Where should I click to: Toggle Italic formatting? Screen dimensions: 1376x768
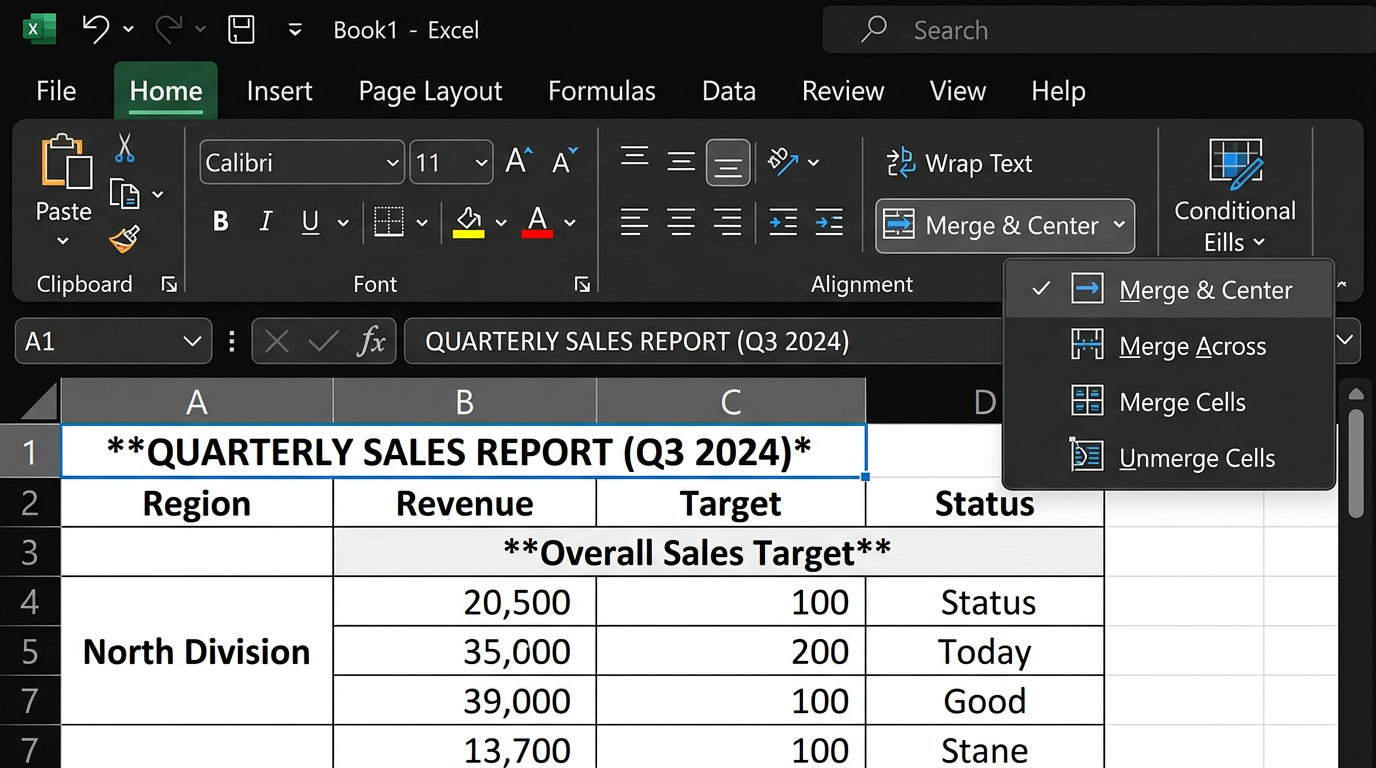click(x=266, y=222)
